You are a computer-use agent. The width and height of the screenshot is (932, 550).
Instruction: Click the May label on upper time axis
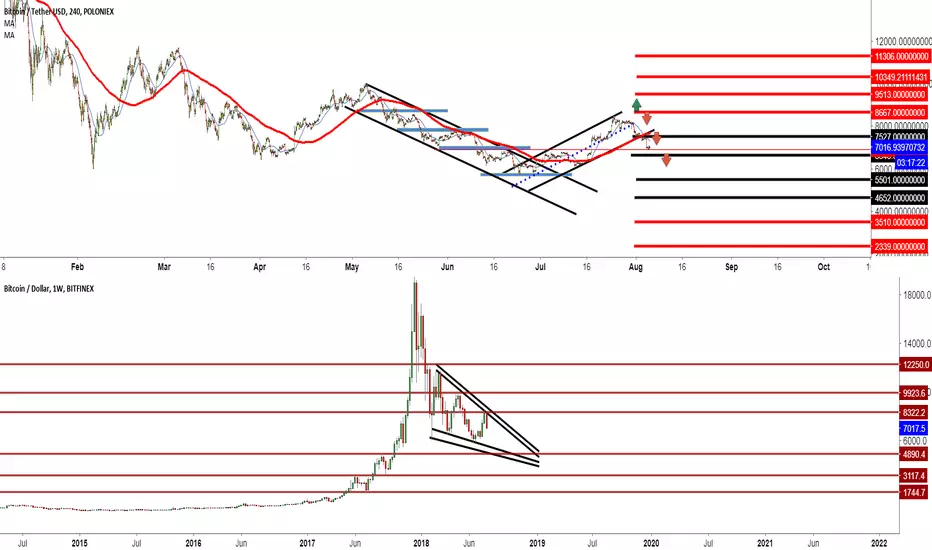(352, 267)
